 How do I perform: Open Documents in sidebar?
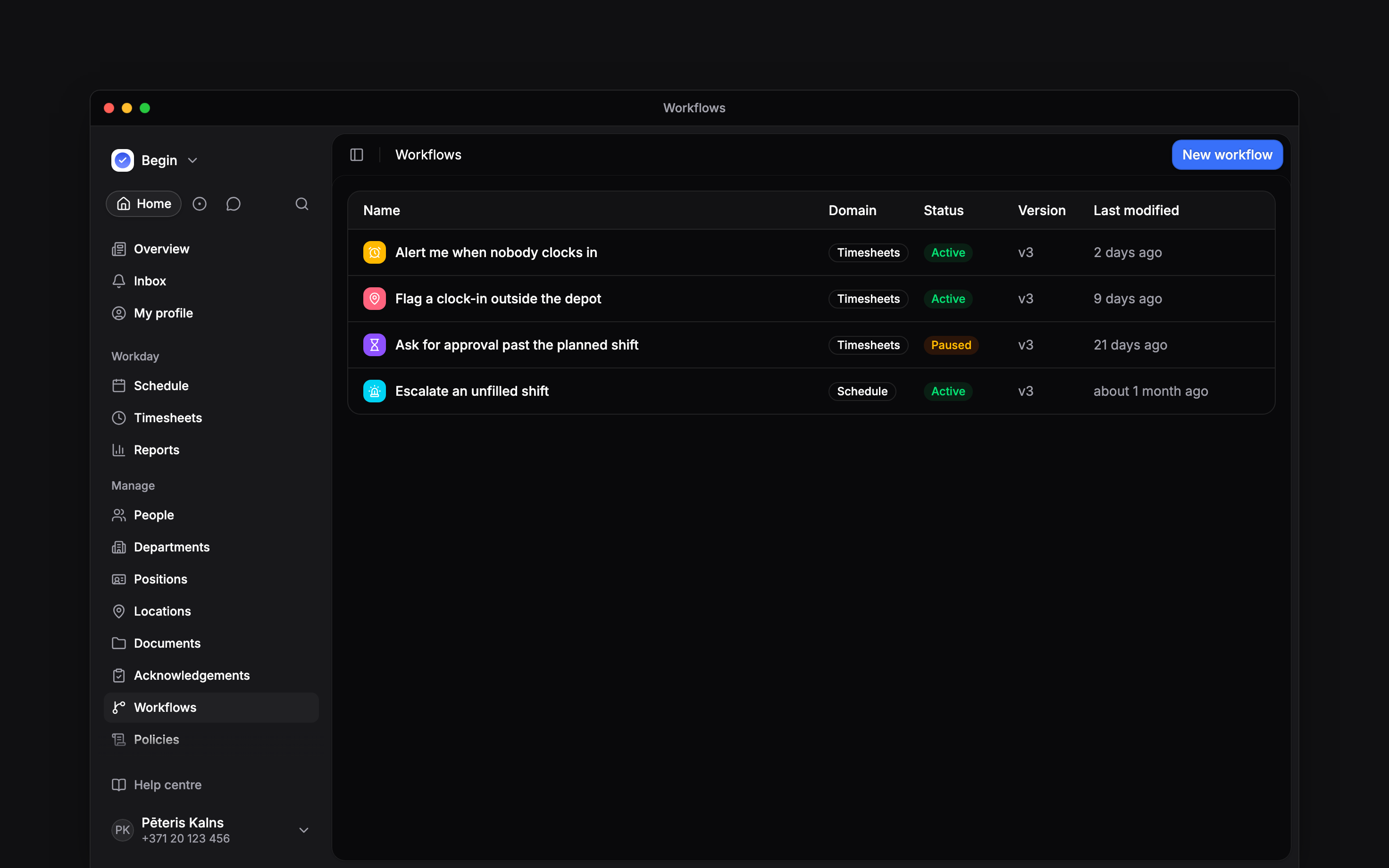211,643
